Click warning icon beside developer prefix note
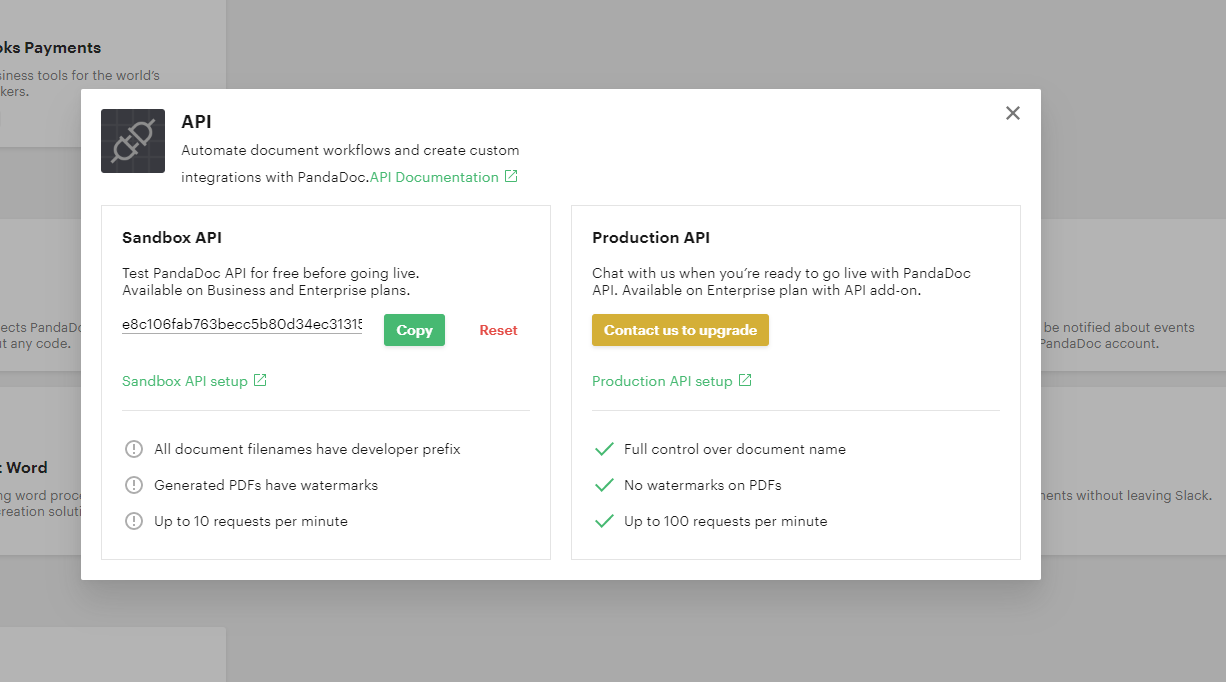1226x682 pixels. (x=134, y=449)
